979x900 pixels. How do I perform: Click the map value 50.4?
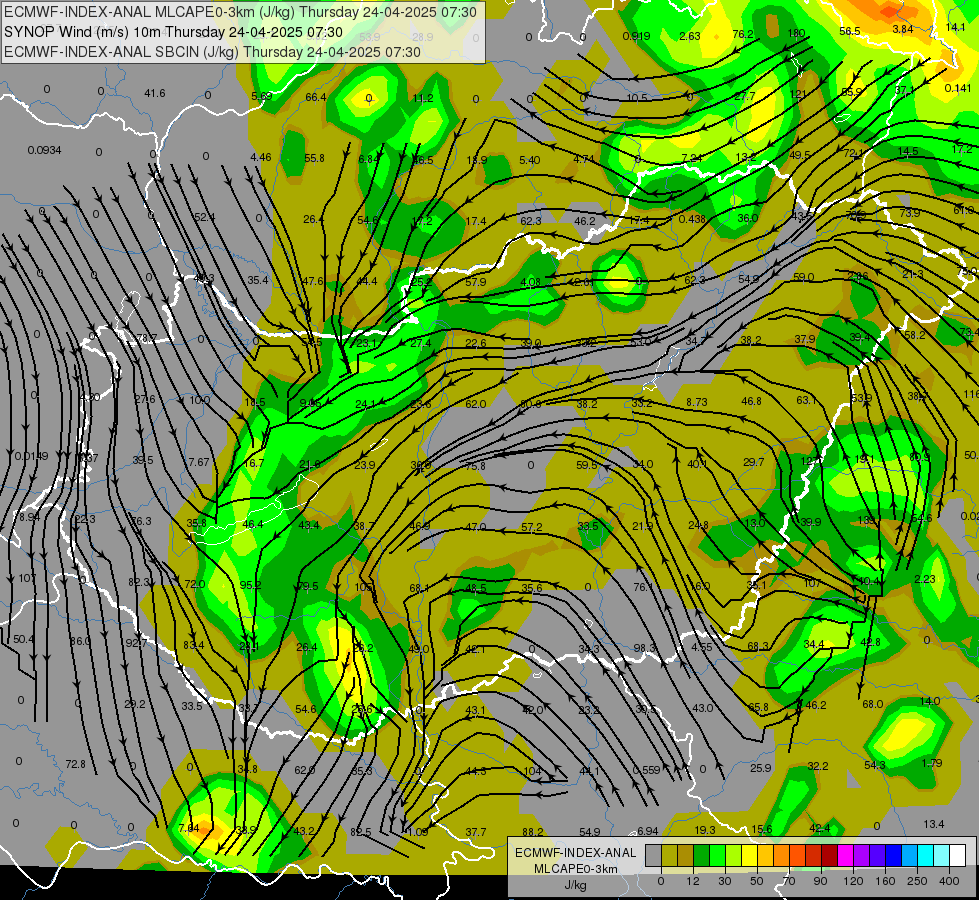[24, 640]
